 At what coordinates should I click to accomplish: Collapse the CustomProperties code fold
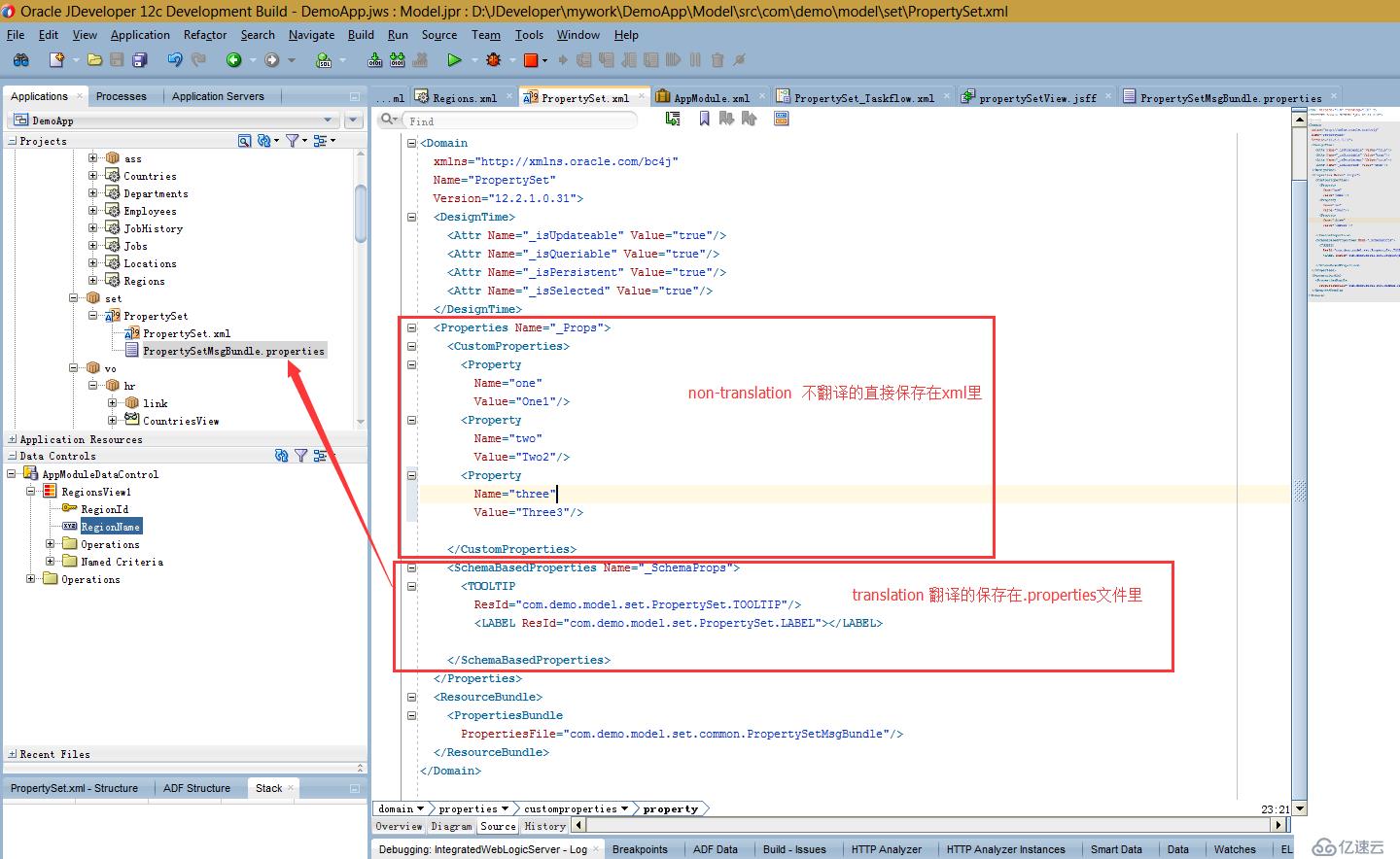pyautogui.click(x=411, y=346)
